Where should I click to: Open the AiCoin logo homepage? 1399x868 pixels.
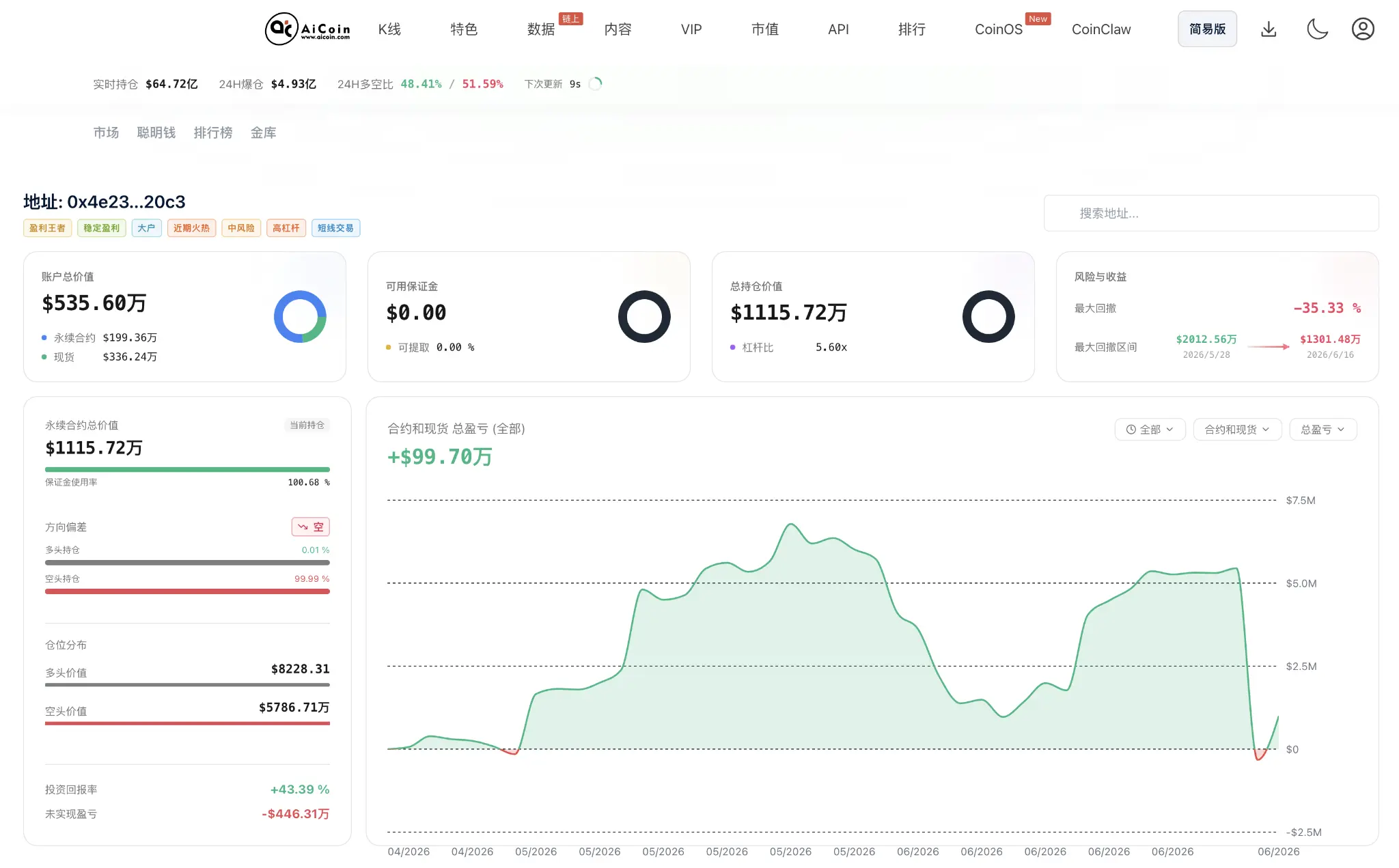pyautogui.click(x=307, y=29)
